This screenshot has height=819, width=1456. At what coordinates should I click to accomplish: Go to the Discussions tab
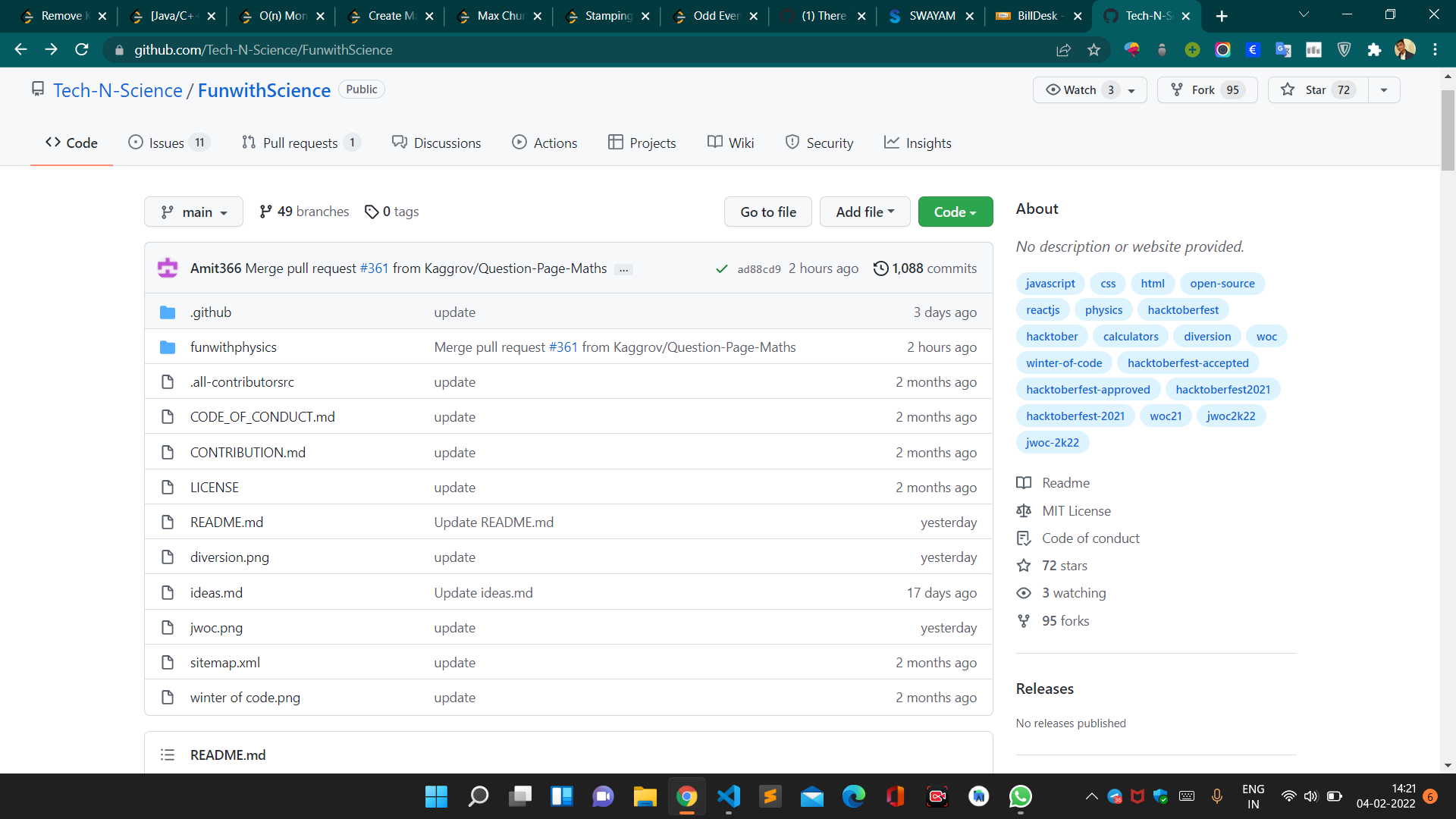436,143
